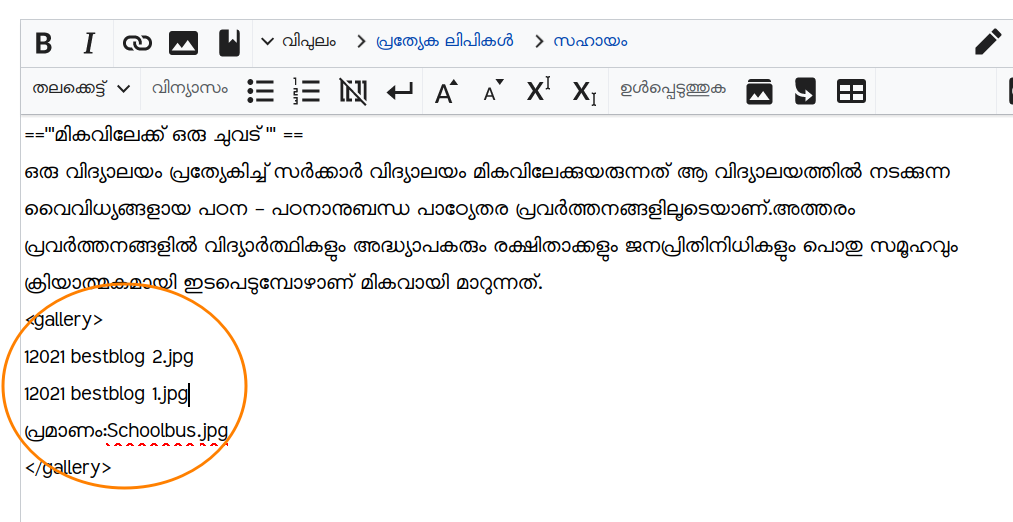
Task: Insert an embedded file from the top toolbar
Action: [183, 43]
